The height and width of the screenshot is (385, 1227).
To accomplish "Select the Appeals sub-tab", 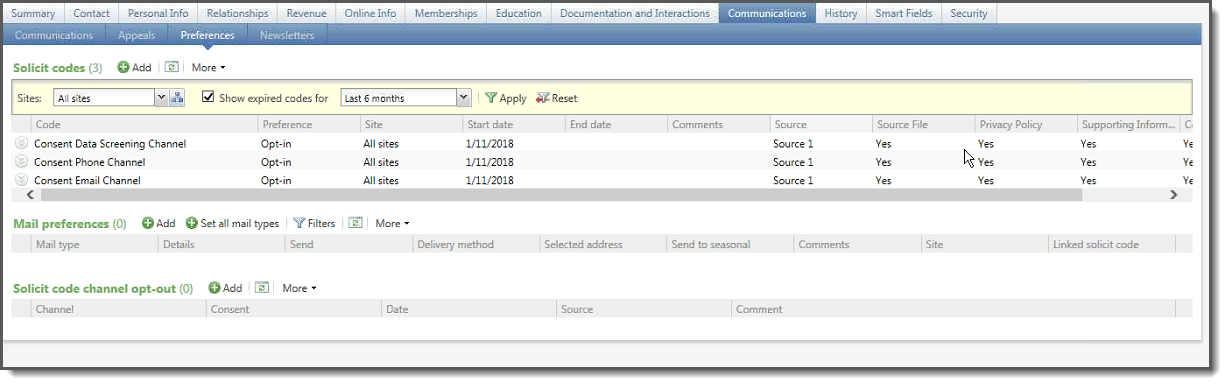I will (x=136, y=35).
